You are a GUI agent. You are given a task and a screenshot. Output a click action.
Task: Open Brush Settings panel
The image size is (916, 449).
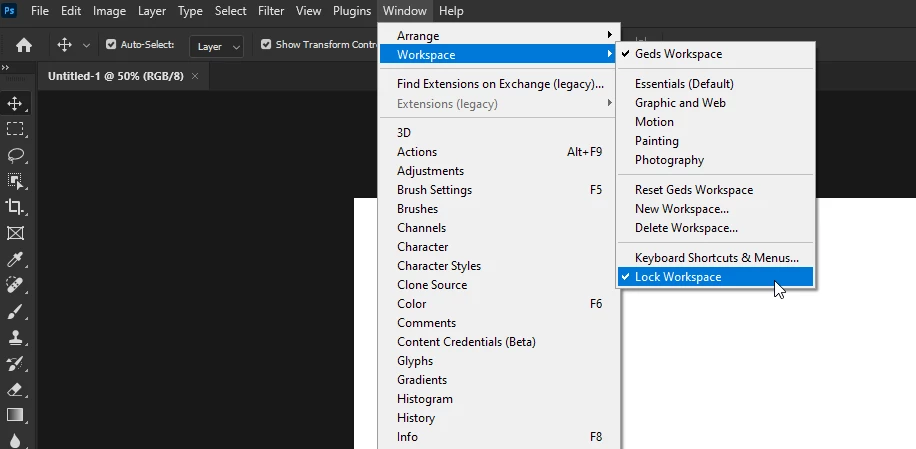tap(499, 190)
